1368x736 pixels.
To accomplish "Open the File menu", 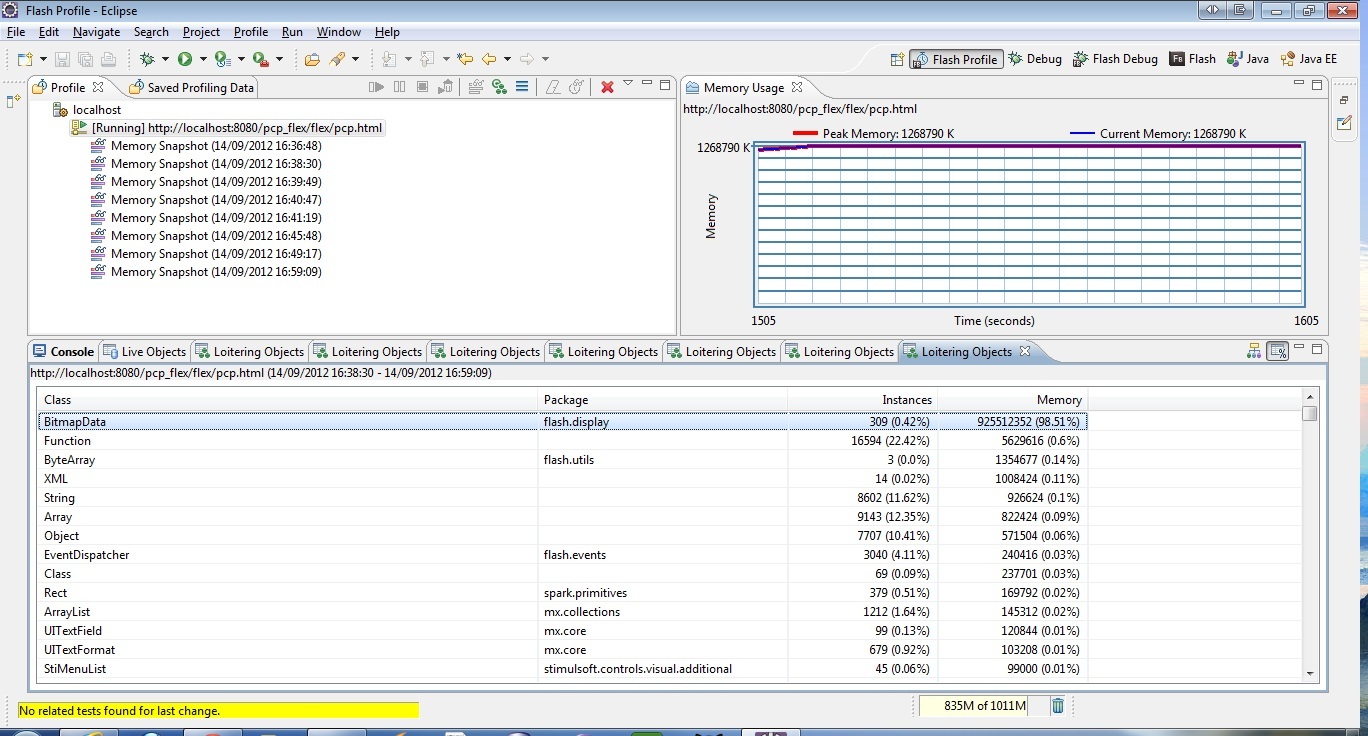I will (x=16, y=32).
